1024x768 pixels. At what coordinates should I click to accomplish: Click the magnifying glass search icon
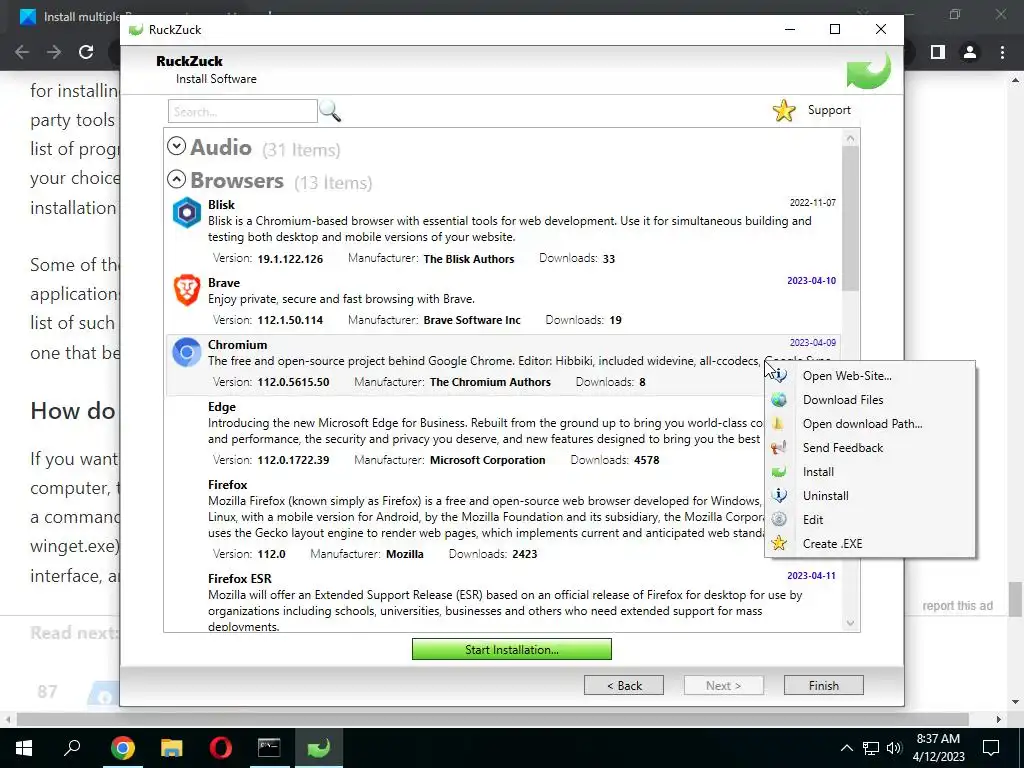pyautogui.click(x=330, y=111)
